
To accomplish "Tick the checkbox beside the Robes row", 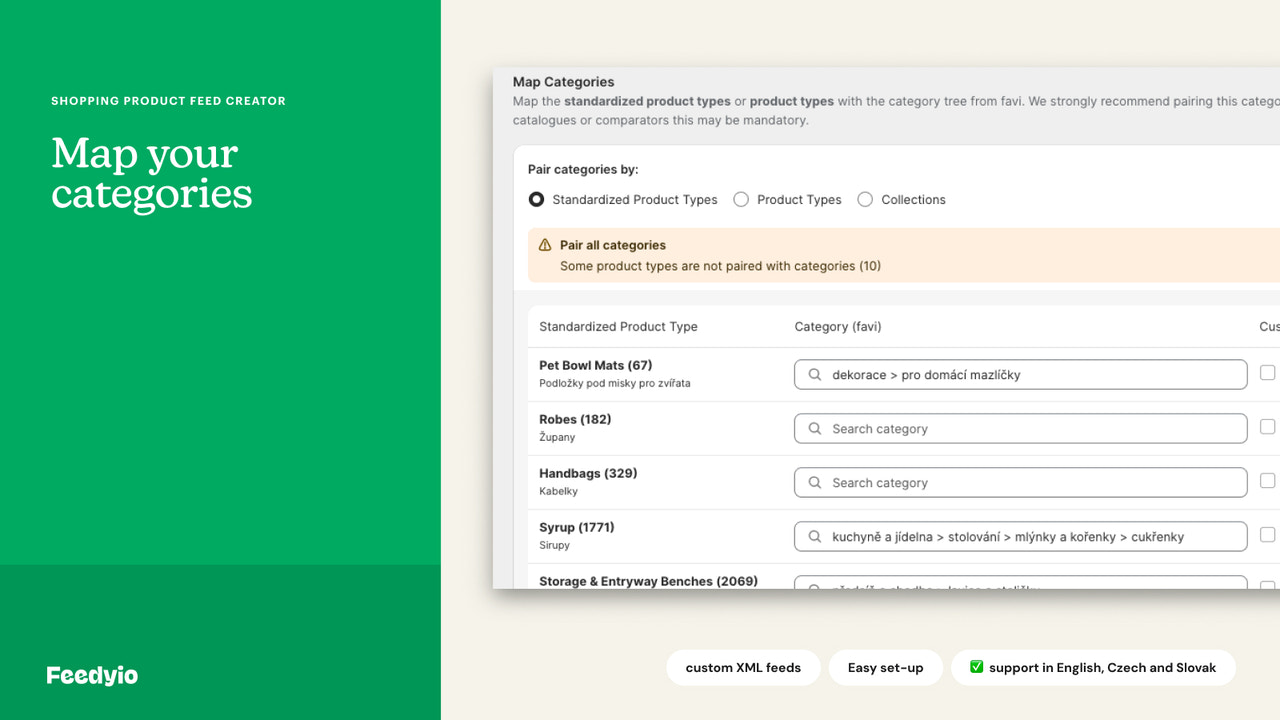I will pos(1268,426).
